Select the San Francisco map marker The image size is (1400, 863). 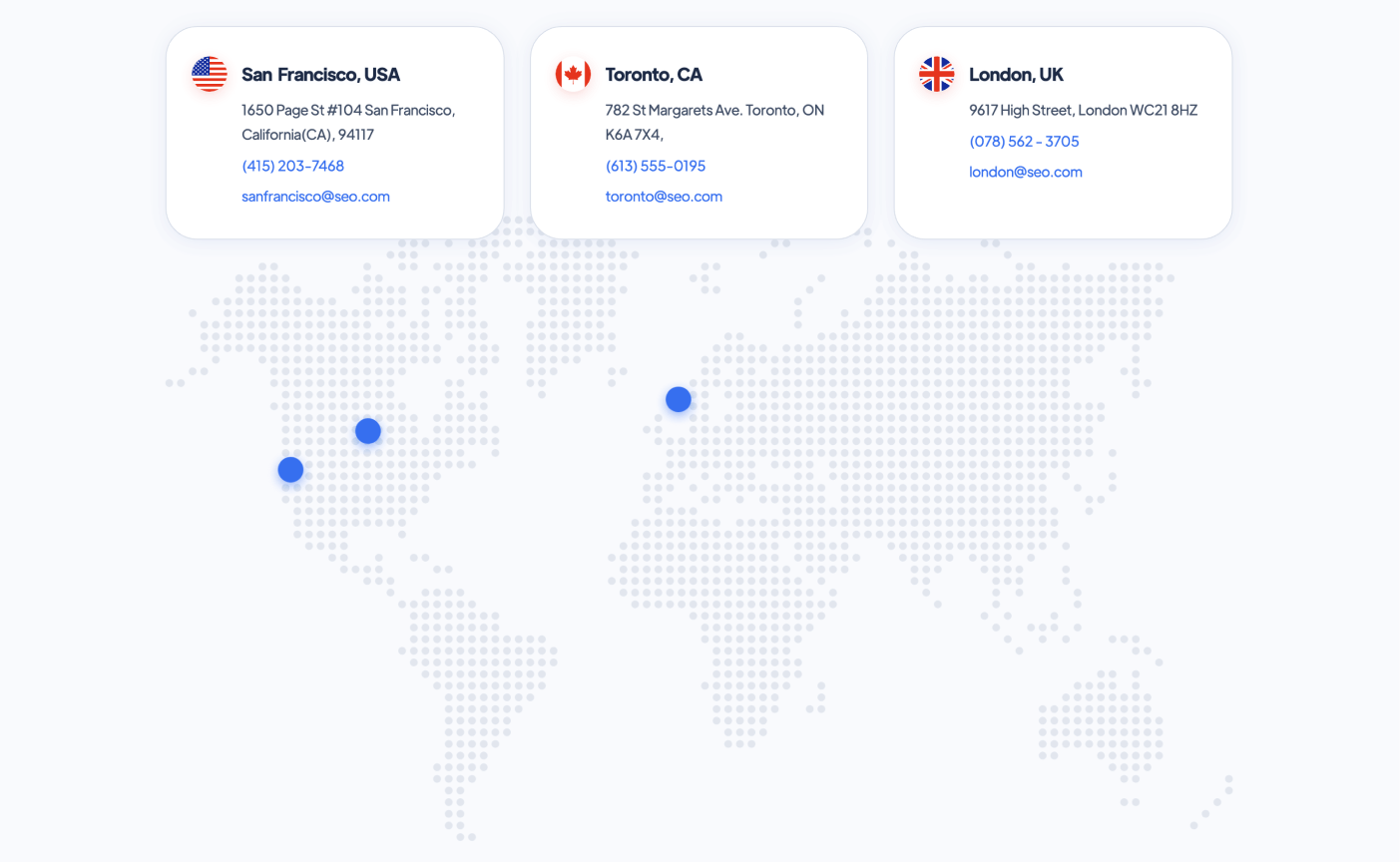[x=290, y=469]
